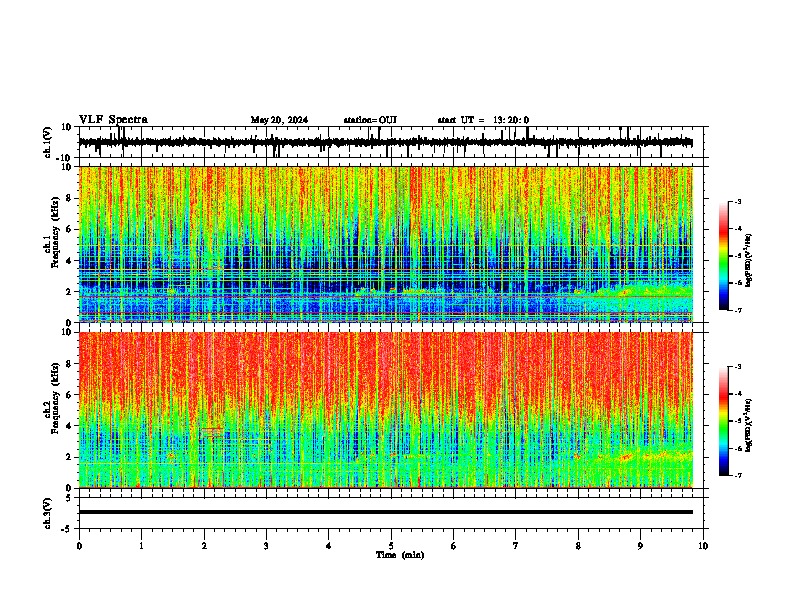
Task: Click the ch.2 "Frequency (kHz)" axis label
Action: coord(55,398)
